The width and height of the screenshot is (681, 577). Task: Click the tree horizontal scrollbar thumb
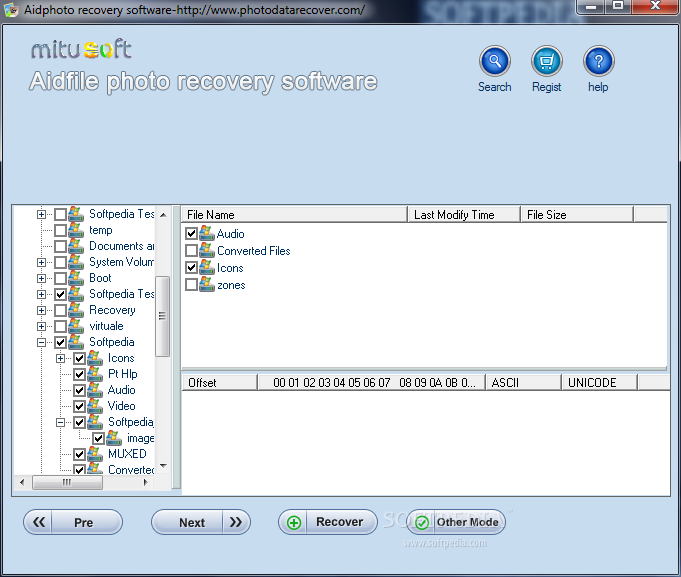coord(67,482)
